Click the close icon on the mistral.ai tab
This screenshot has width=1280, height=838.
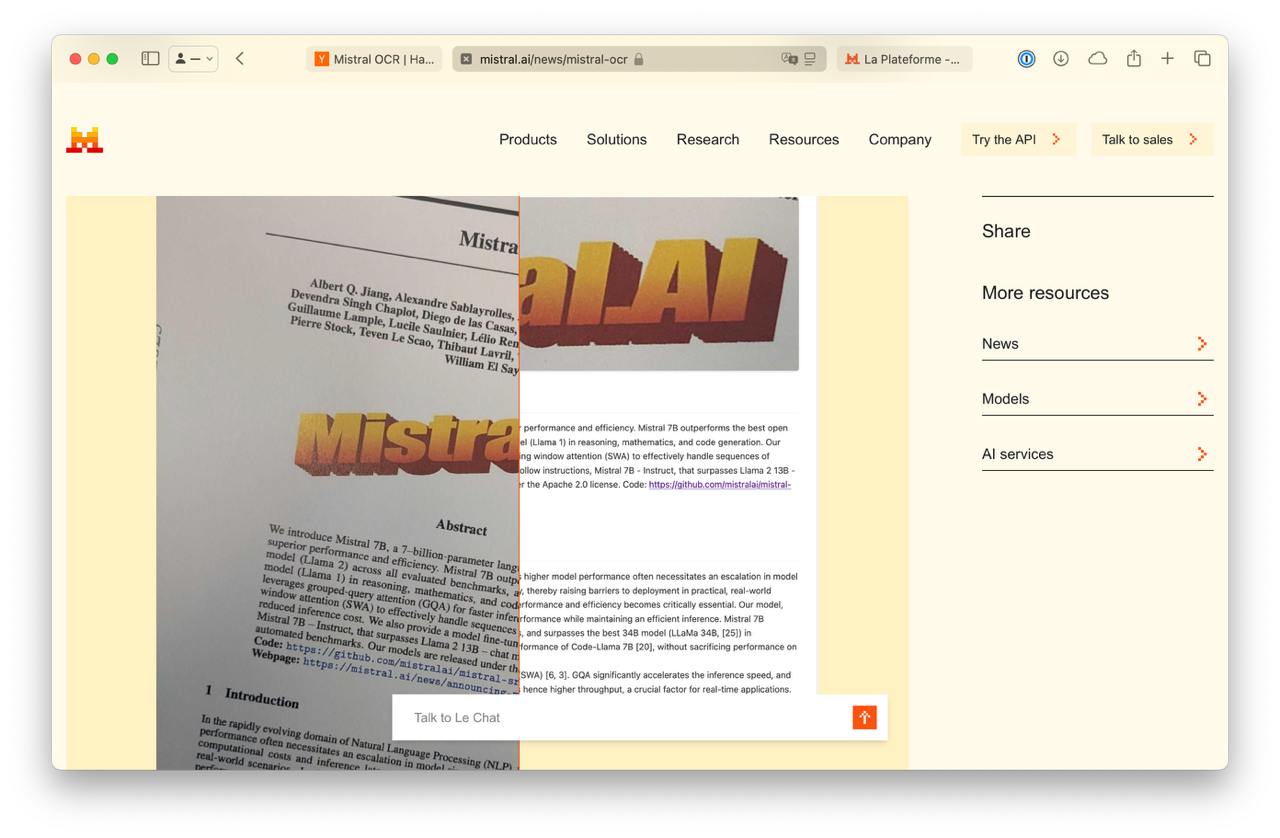tap(466, 59)
